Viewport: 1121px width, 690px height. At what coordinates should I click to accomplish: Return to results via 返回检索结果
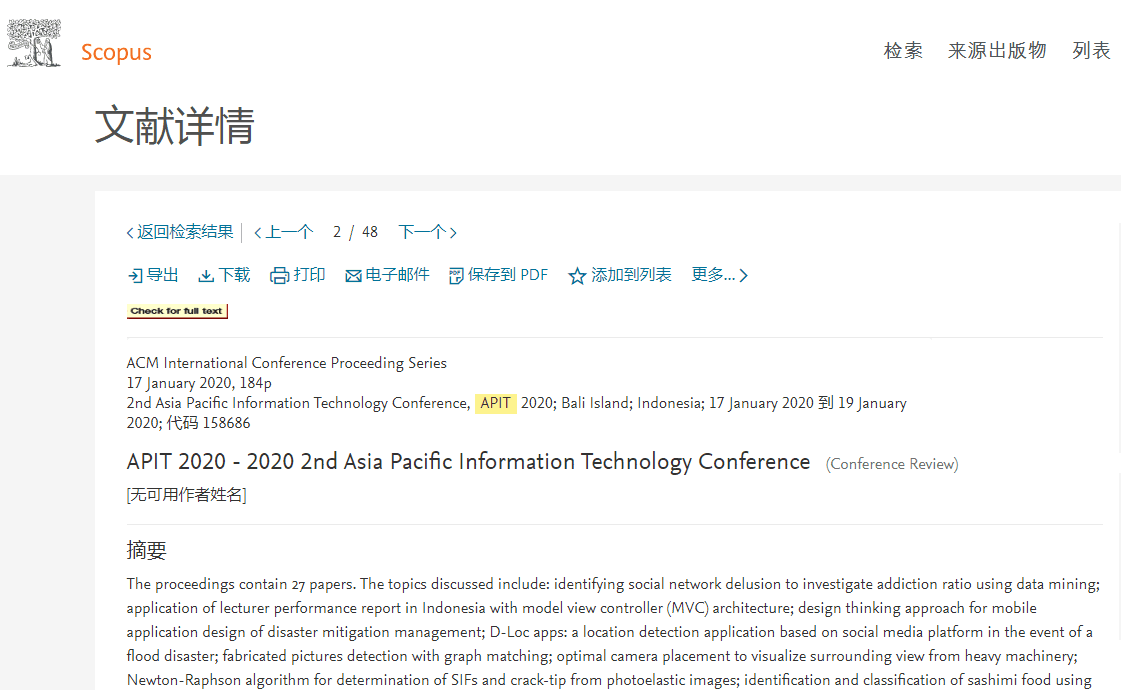point(185,232)
